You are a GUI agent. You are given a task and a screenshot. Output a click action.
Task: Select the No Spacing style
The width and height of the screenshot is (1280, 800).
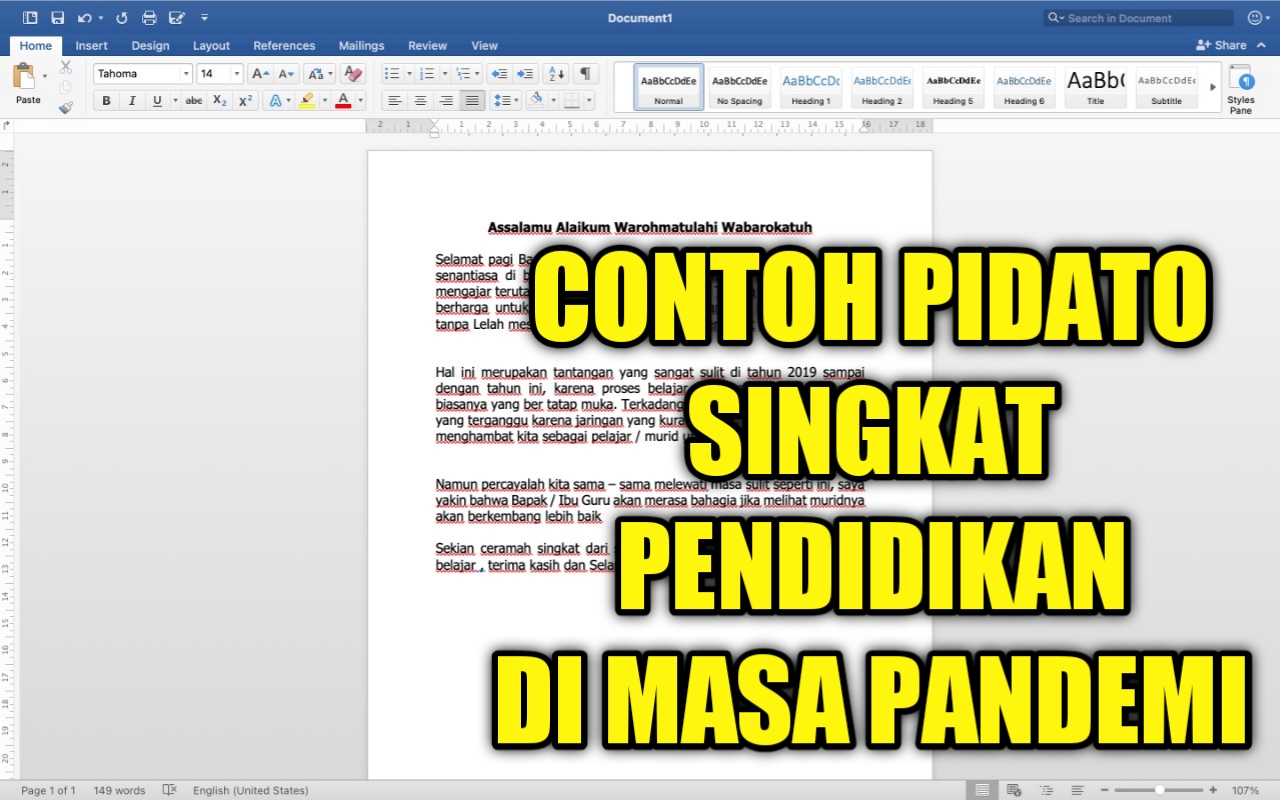pos(739,88)
